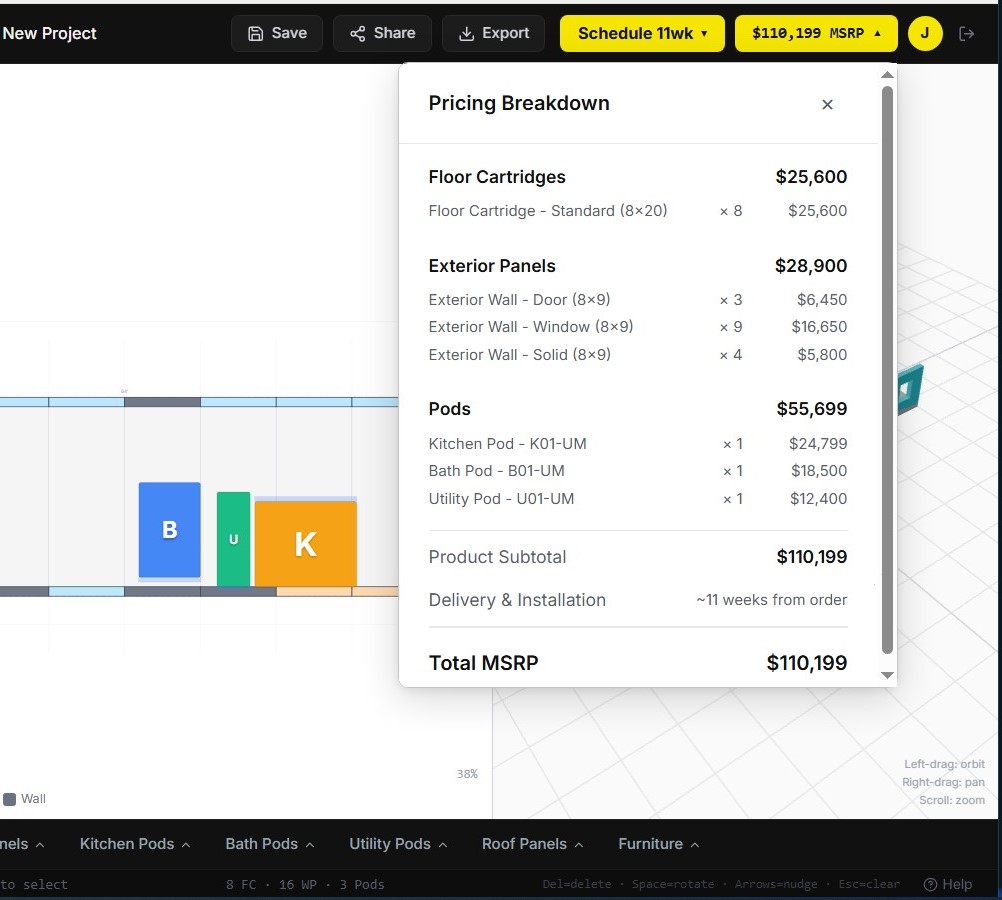This screenshot has height=900, width=1002.
Task: Open the Schedule 11wk dropdown
Action: point(641,33)
